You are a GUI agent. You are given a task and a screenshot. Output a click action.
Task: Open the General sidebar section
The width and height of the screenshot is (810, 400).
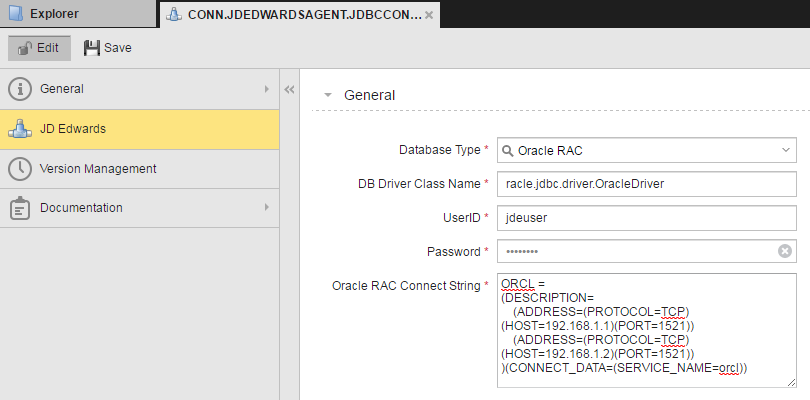(x=139, y=89)
